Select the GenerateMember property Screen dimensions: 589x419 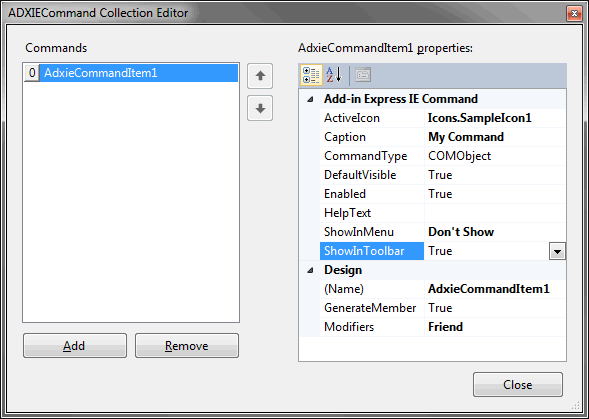click(372, 308)
